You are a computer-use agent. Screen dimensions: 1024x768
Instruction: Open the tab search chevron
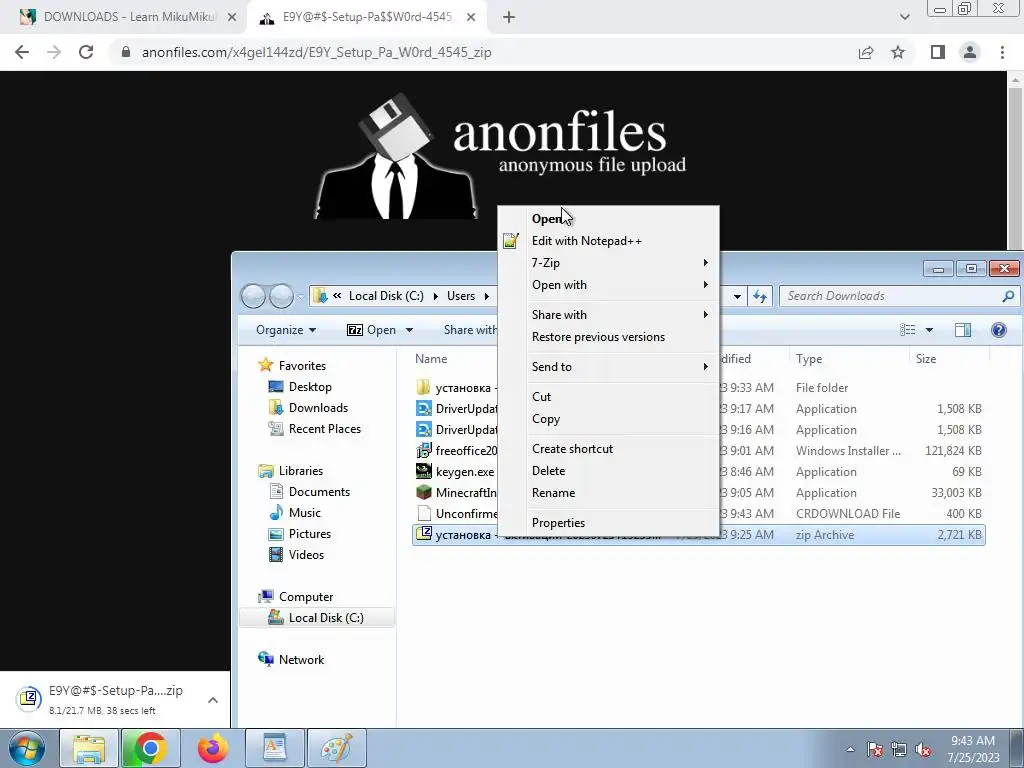[904, 18]
